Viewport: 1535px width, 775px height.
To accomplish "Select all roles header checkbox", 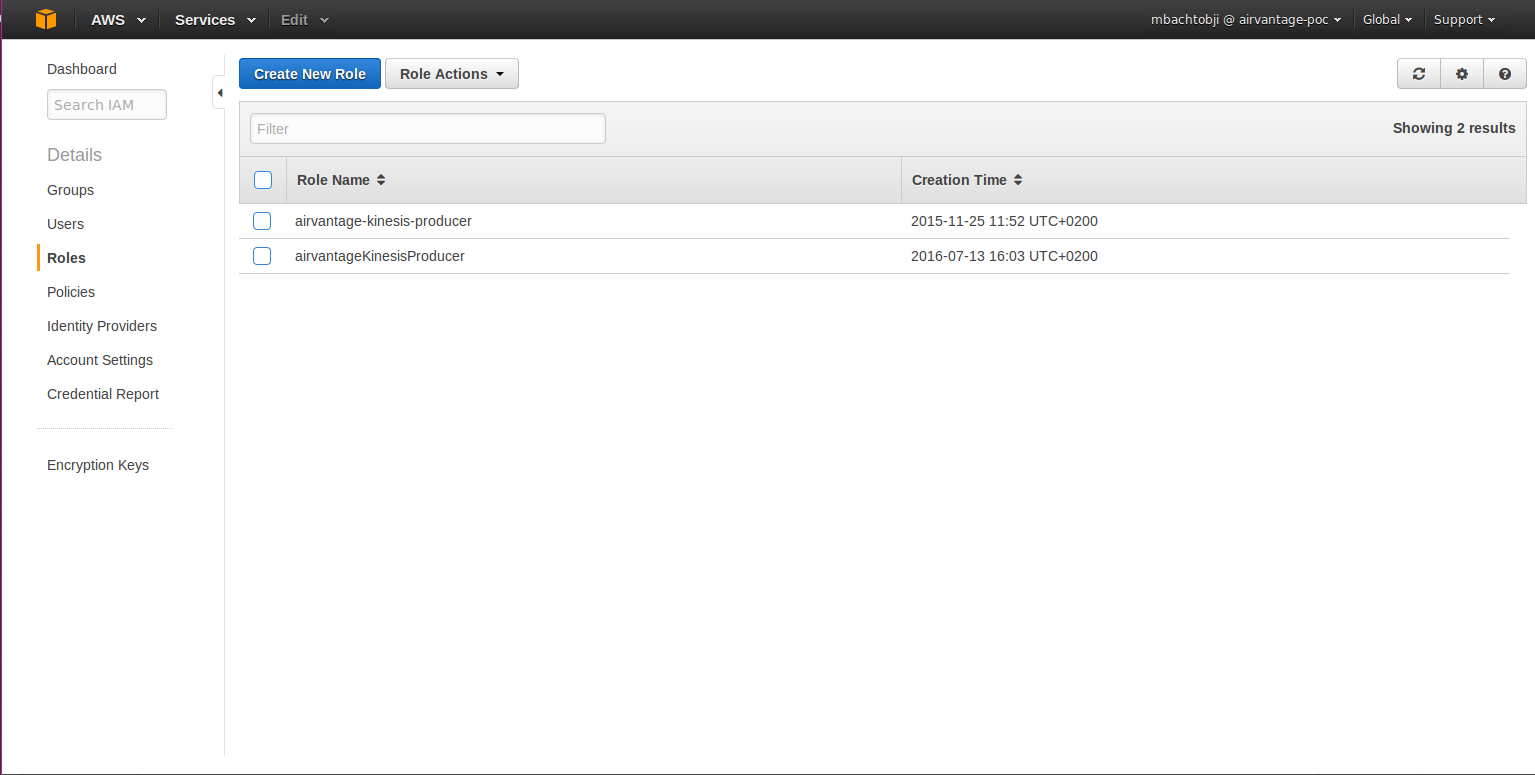I will click(263, 180).
